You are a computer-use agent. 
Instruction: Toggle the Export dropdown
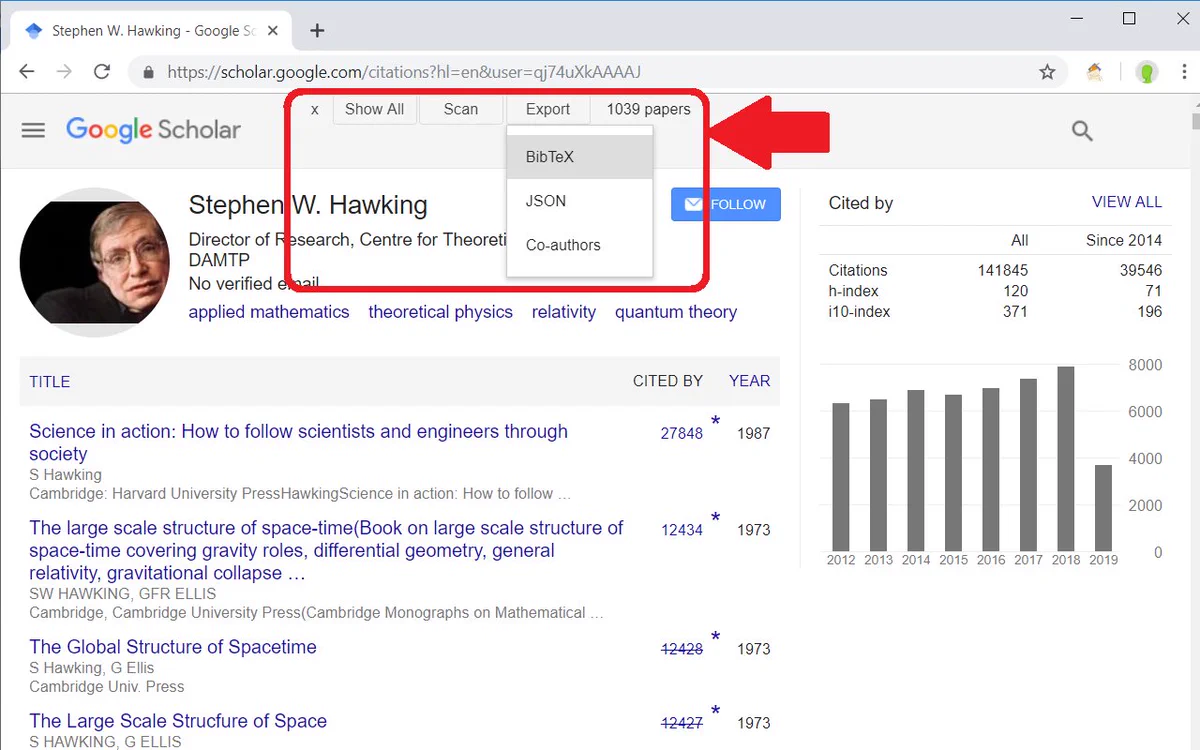click(x=548, y=110)
